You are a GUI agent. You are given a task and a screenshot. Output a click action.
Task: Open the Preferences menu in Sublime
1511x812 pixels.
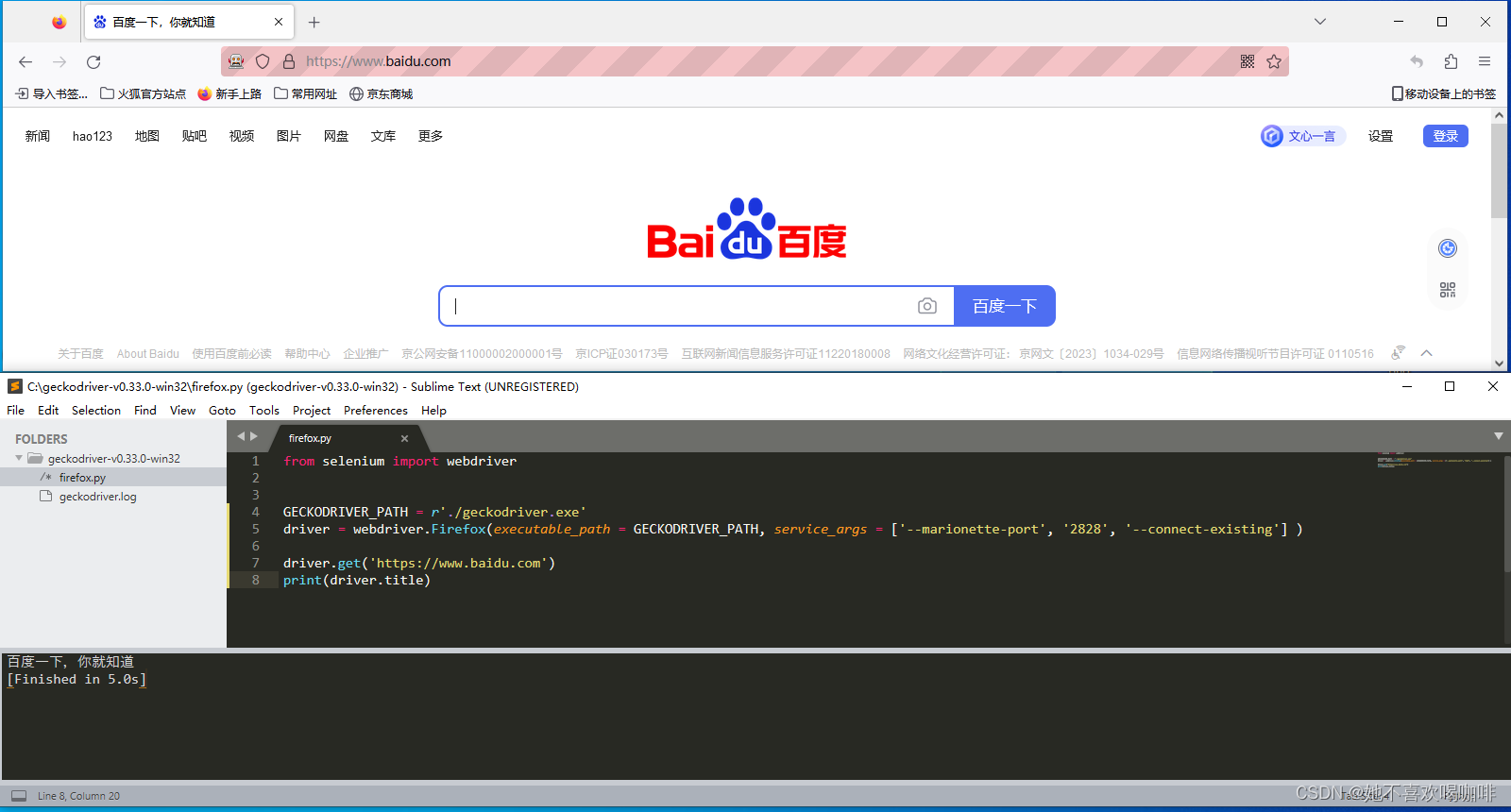(376, 410)
